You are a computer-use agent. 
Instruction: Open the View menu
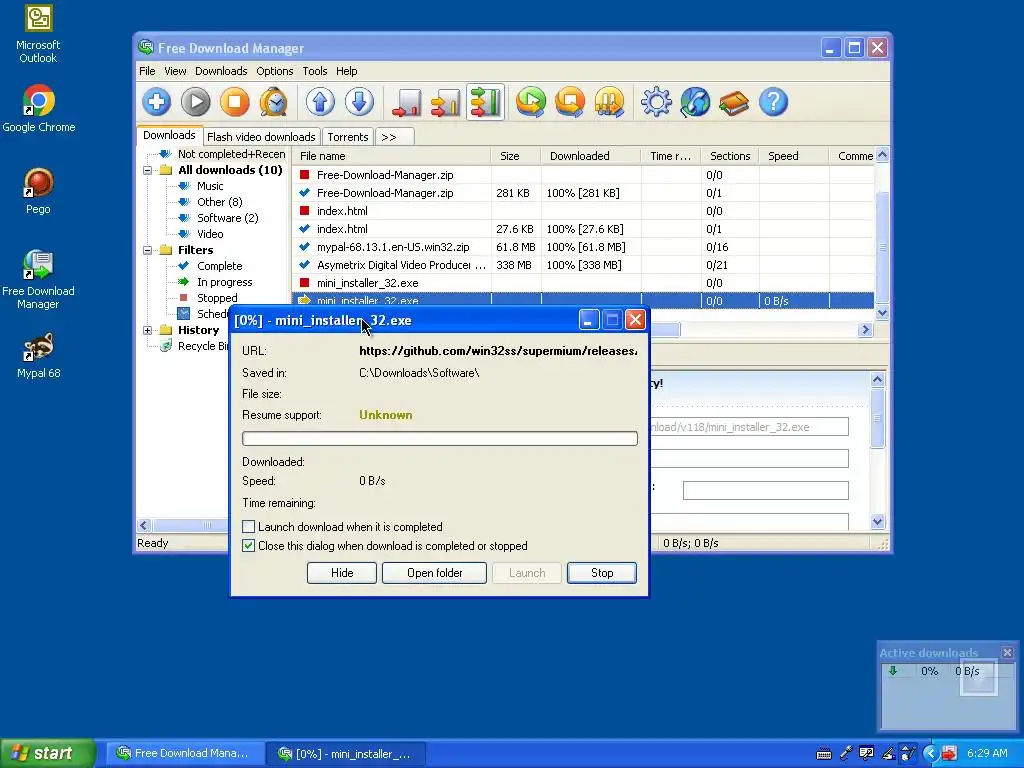(175, 71)
